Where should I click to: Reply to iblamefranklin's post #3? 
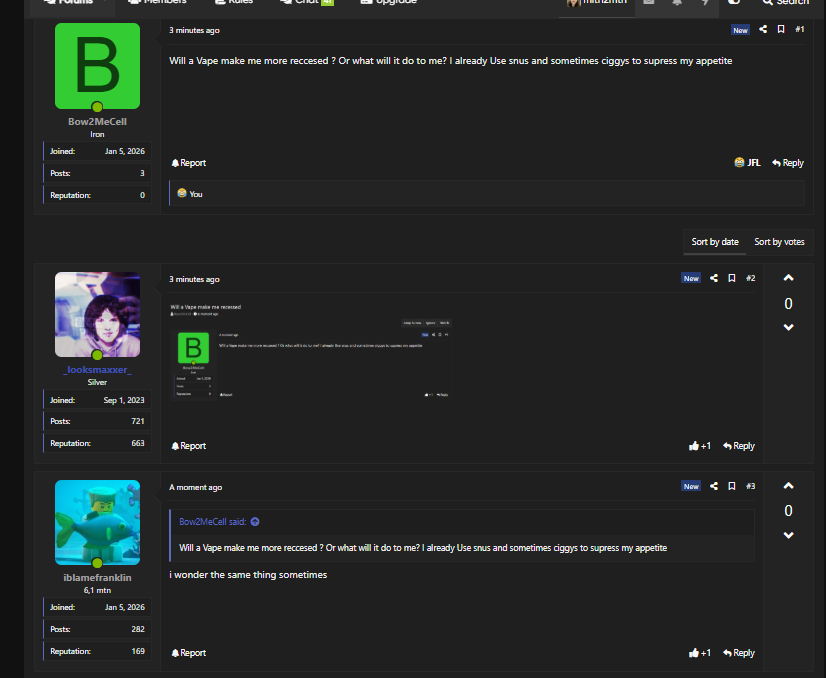coord(738,653)
